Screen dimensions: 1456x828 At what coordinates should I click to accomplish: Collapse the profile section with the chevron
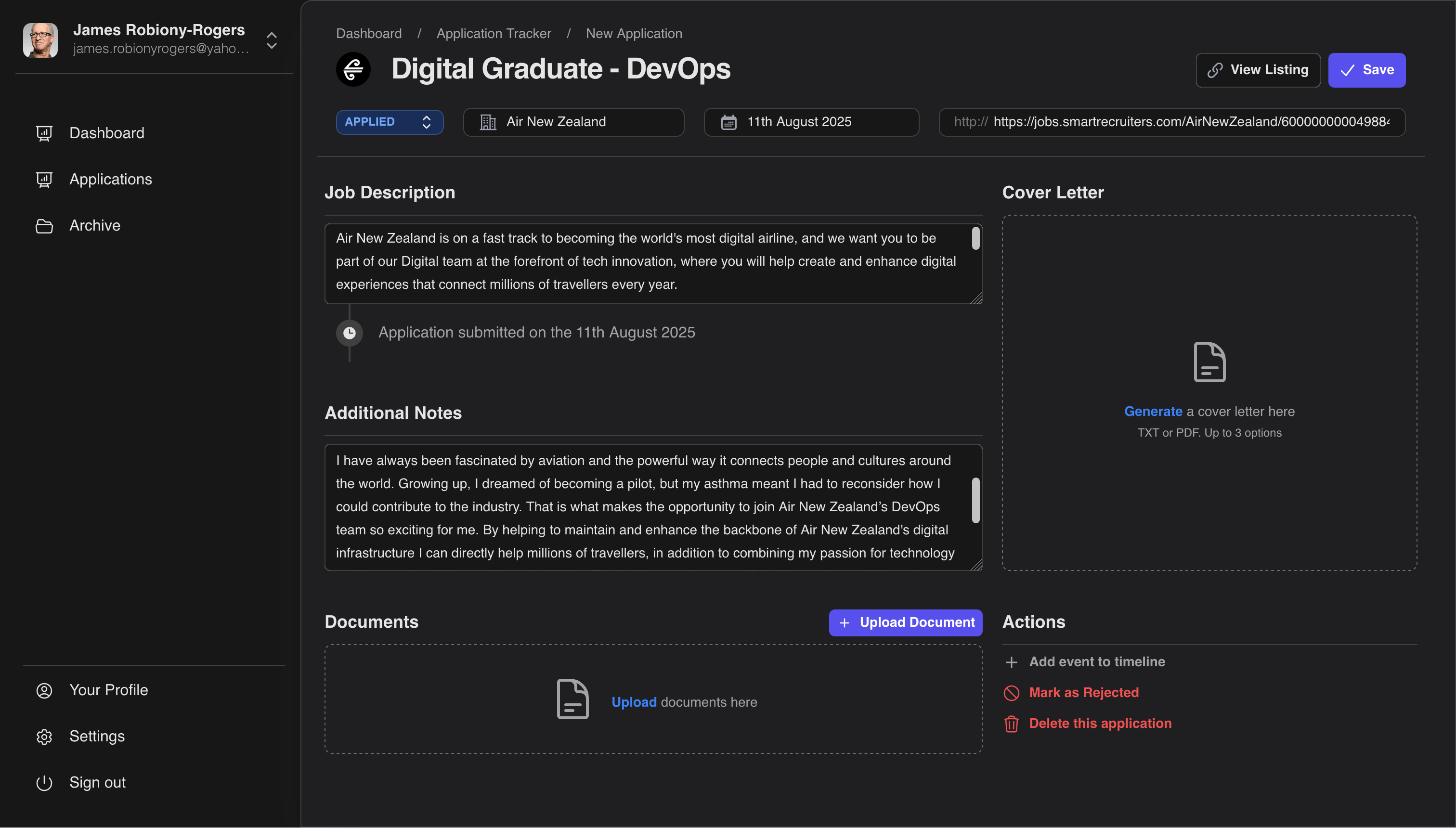(x=271, y=40)
